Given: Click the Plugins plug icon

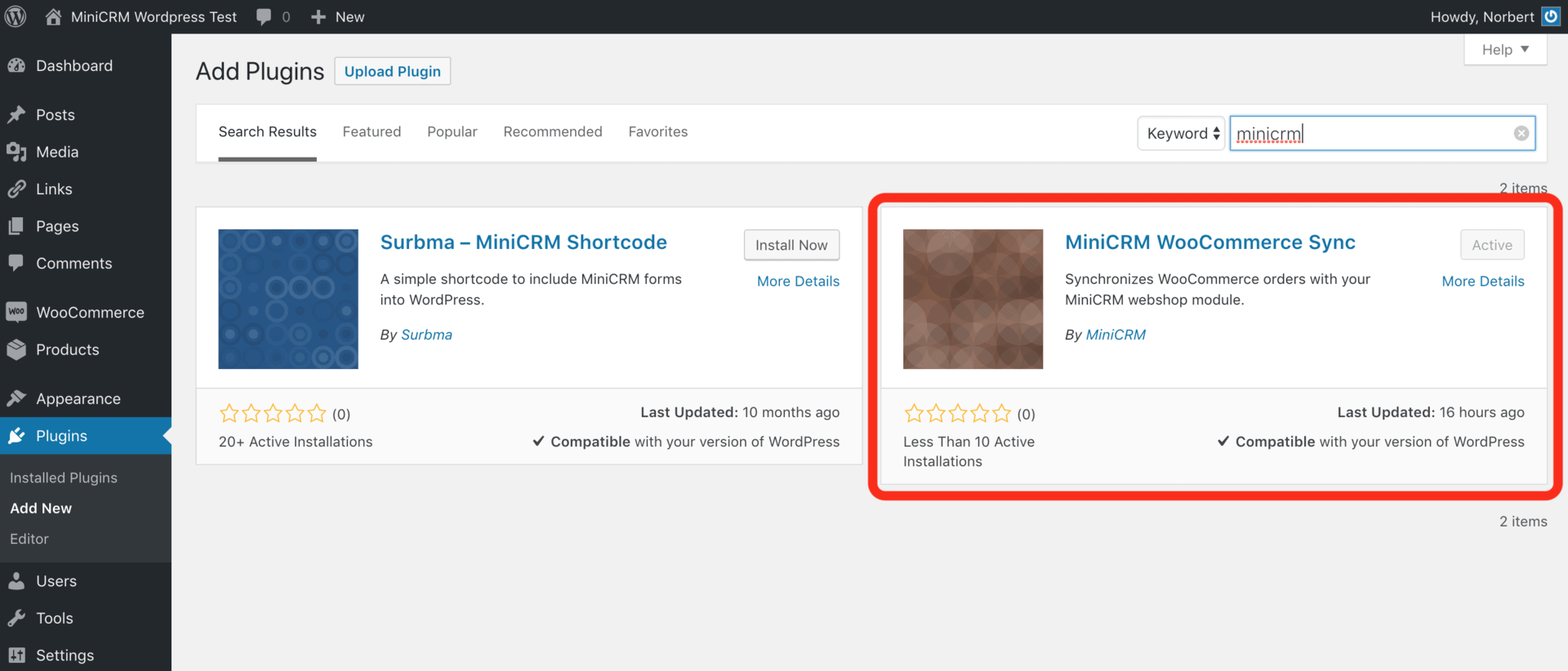Looking at the screenshot, I should click(16, 436).
